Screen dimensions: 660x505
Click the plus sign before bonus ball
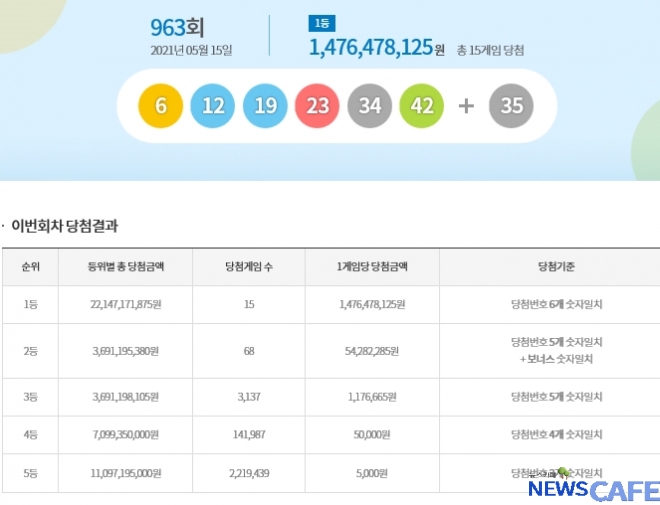click(x=466, y=106)
